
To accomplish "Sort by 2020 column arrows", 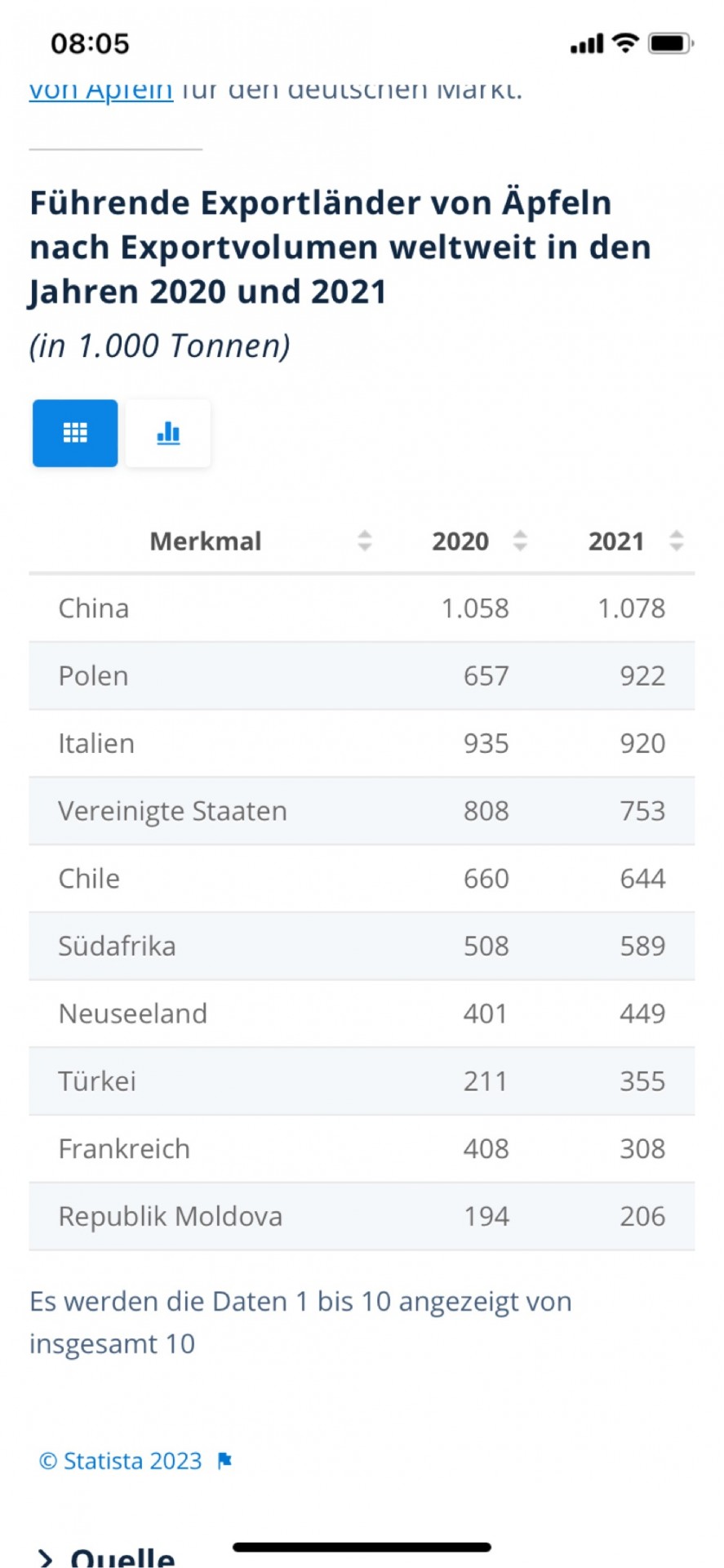I will [x=520, y=541].
